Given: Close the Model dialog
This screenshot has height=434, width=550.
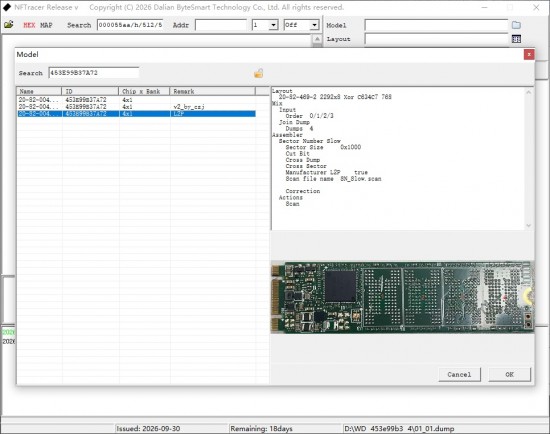Looking at the screenshot, I should tap(529, 54).
